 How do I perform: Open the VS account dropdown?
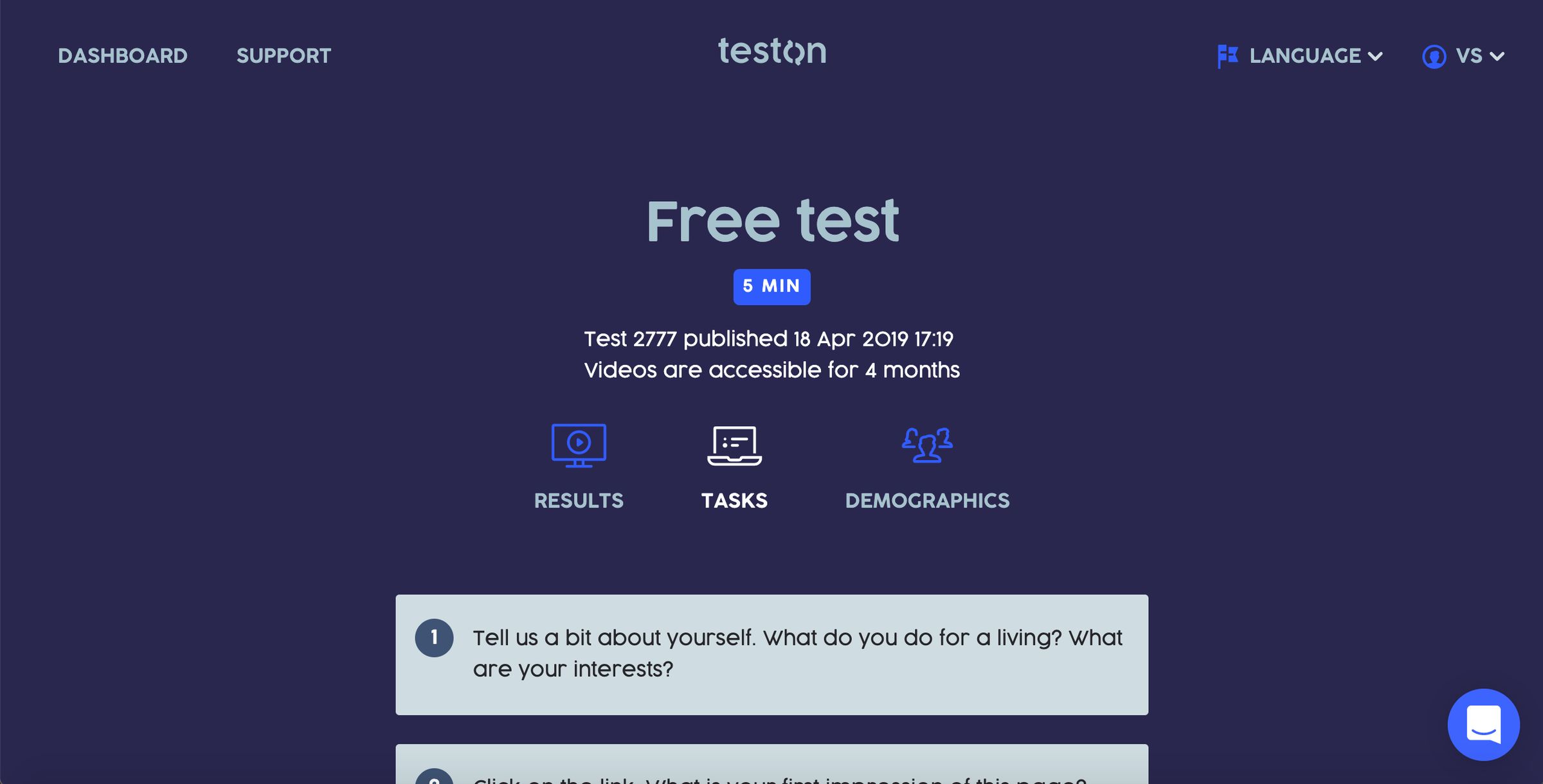[x=1469, y=57]
